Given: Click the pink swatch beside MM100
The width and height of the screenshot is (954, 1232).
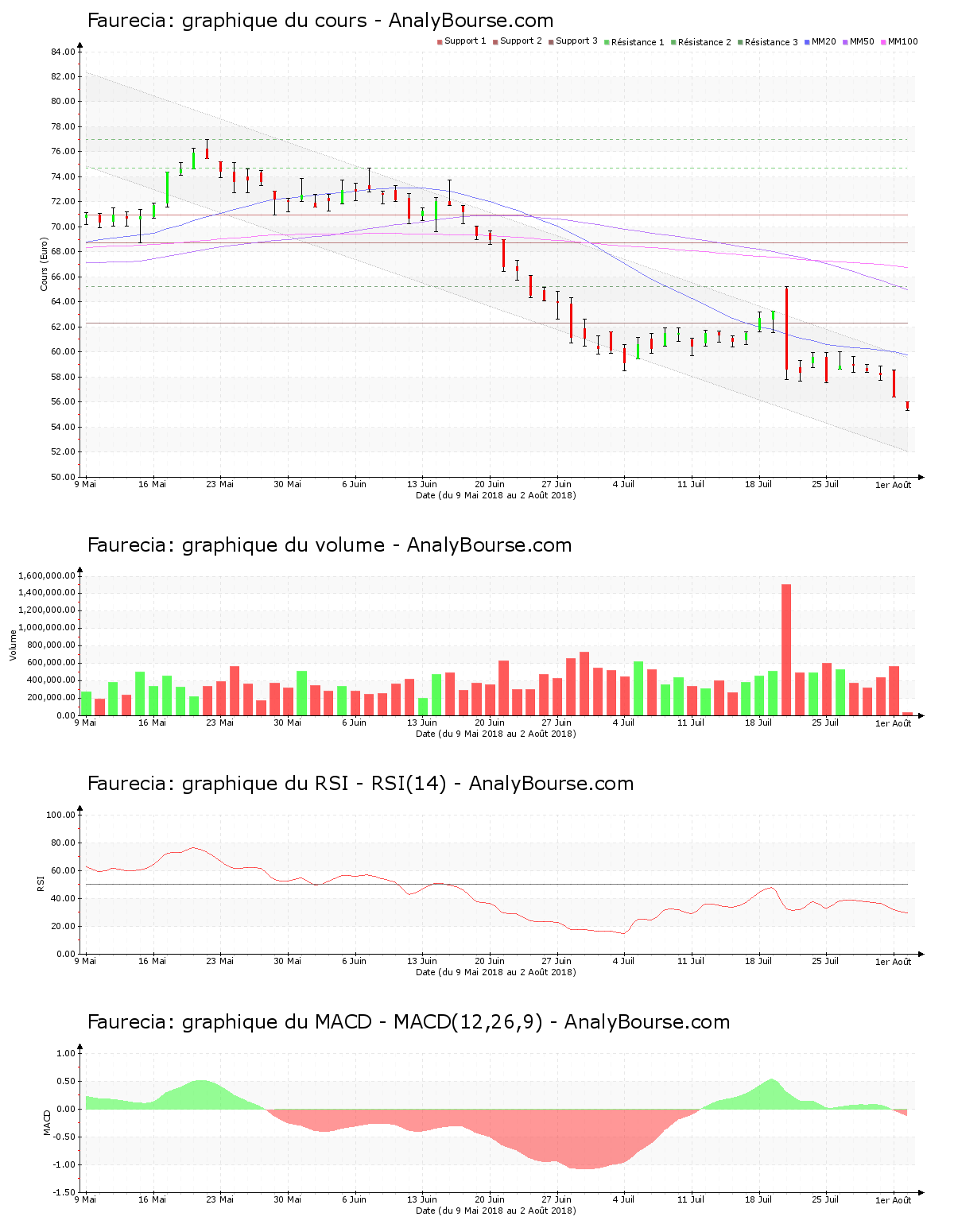Looking at the screenshot, I should pos(883,42).
